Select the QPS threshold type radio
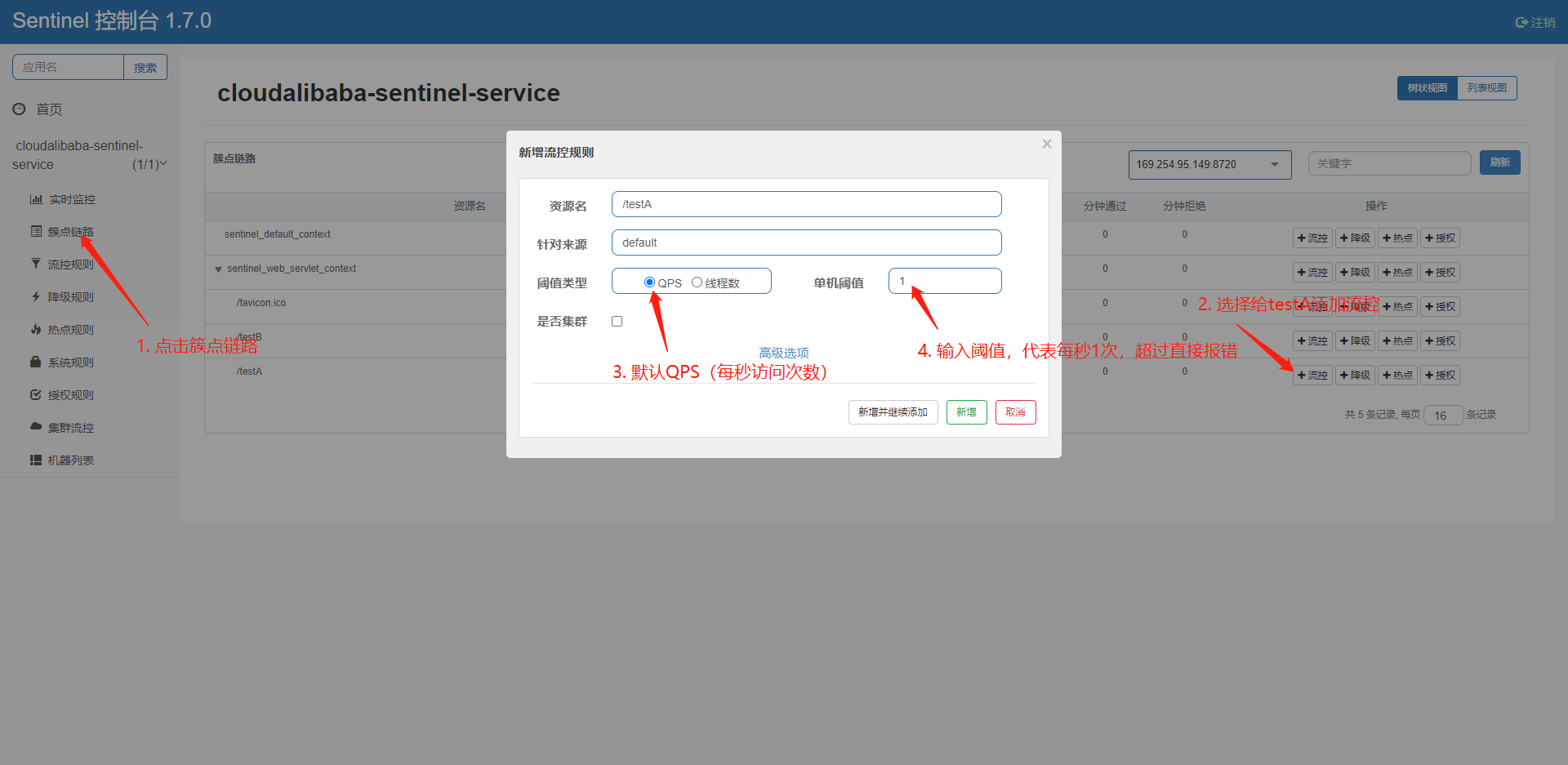This screenshot has width=1568, height=765. [x=649, y=282]
